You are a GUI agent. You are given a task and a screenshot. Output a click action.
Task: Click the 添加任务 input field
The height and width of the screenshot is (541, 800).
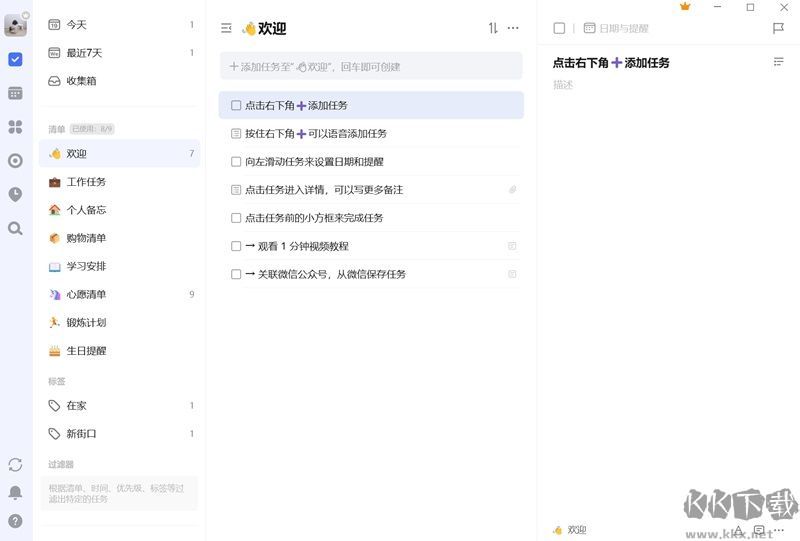(371, 67)
